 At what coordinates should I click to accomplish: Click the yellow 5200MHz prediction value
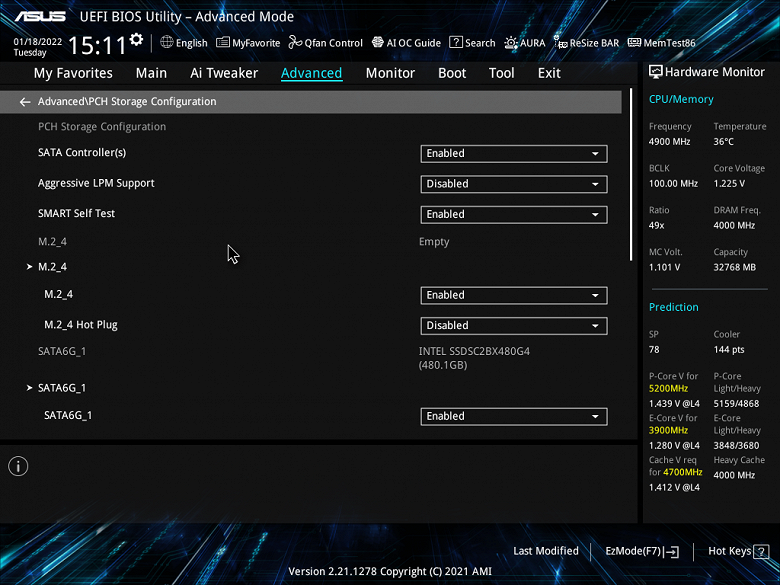(668, 389)
